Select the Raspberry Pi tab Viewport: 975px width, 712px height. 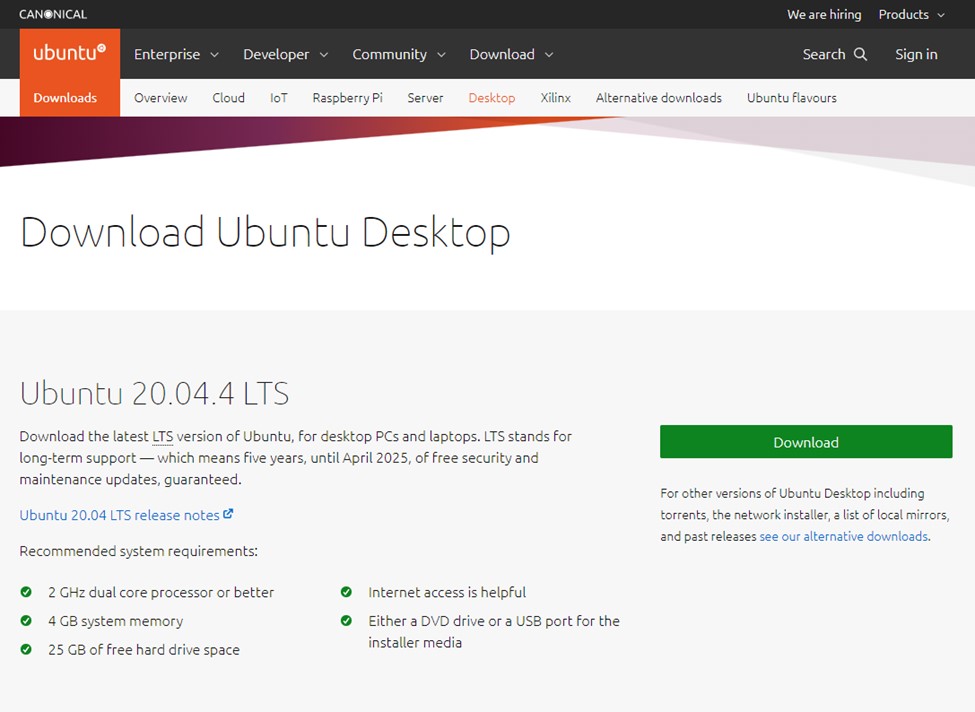pos(348,98)
